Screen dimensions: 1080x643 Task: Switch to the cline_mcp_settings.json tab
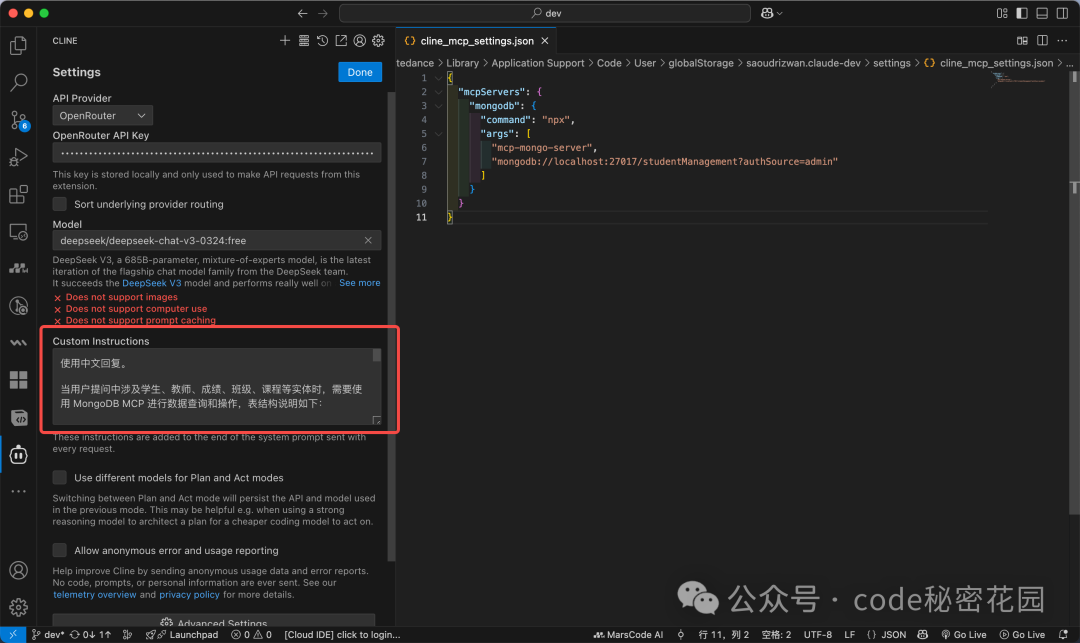pos(470,41)
